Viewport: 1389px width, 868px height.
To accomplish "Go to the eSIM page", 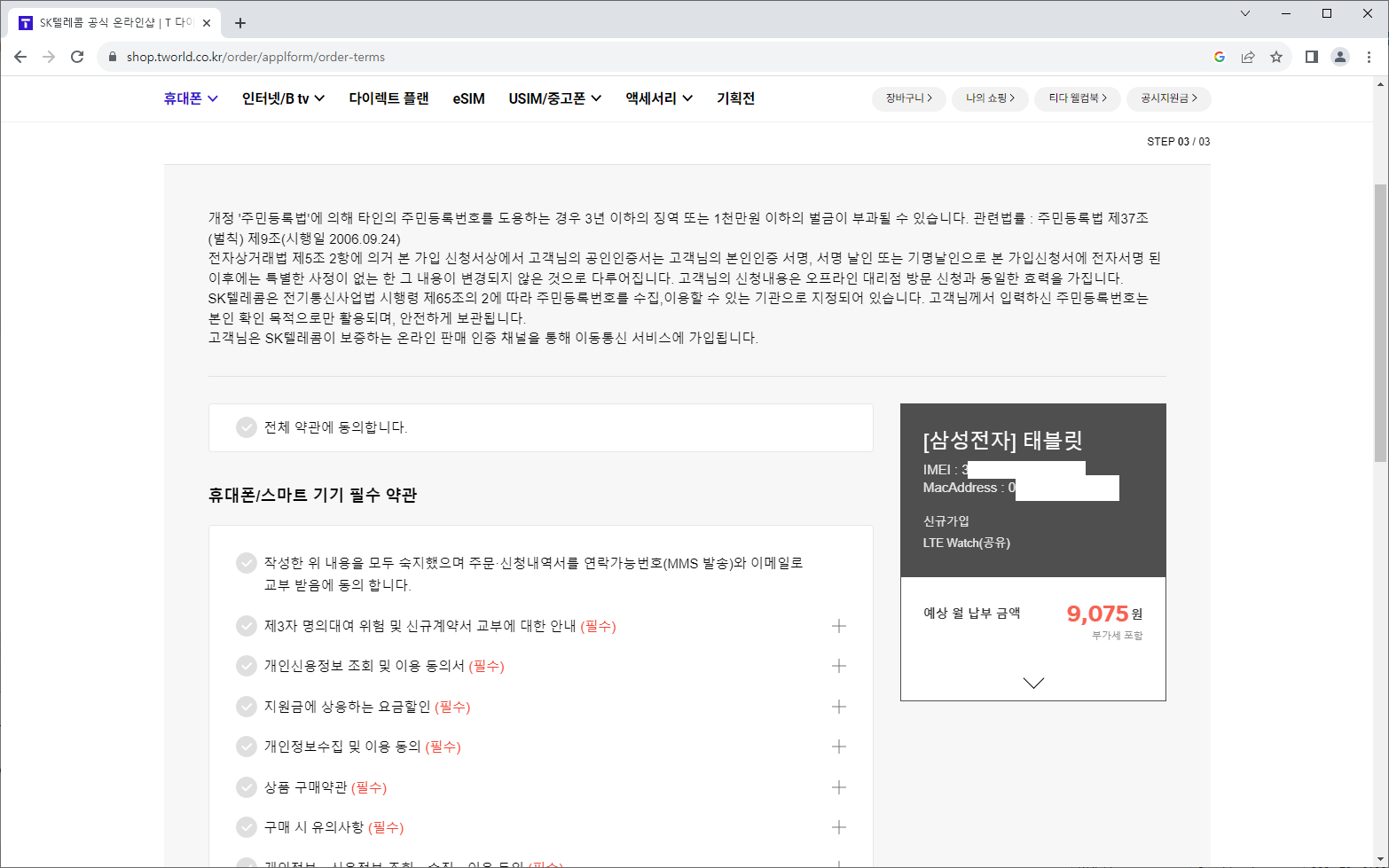I will [x=468, y=98].
